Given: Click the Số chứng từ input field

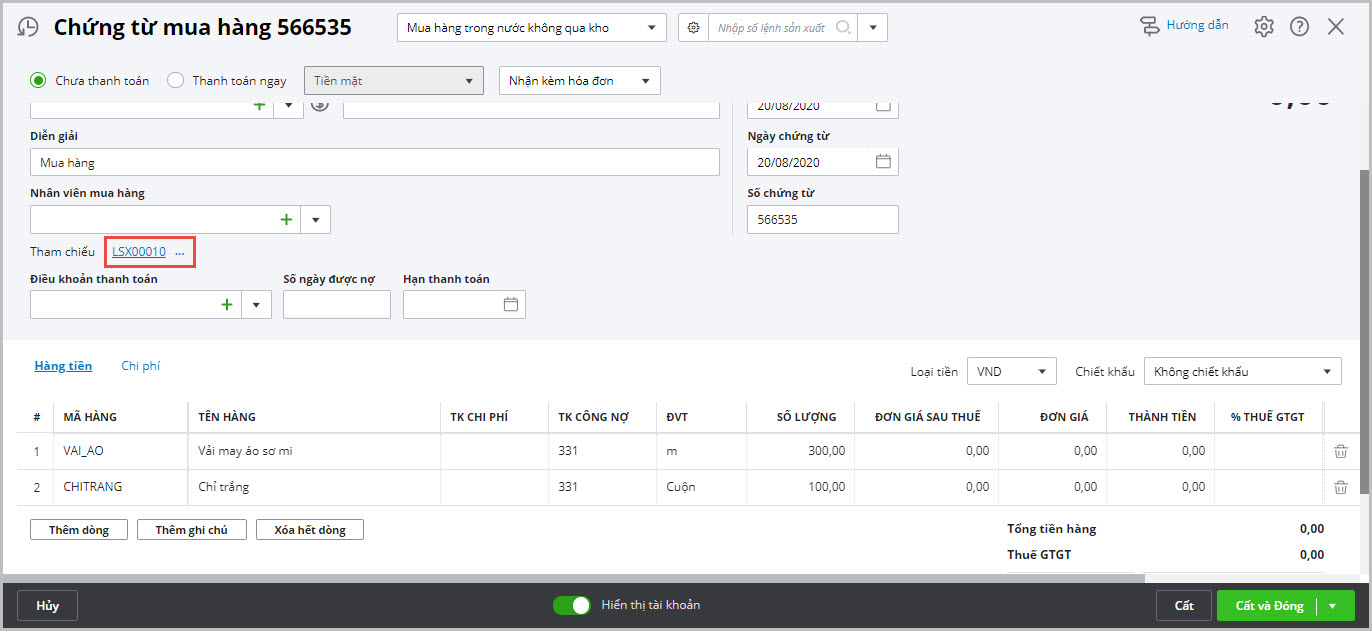Looking at the screenshot, I should 822,219.
